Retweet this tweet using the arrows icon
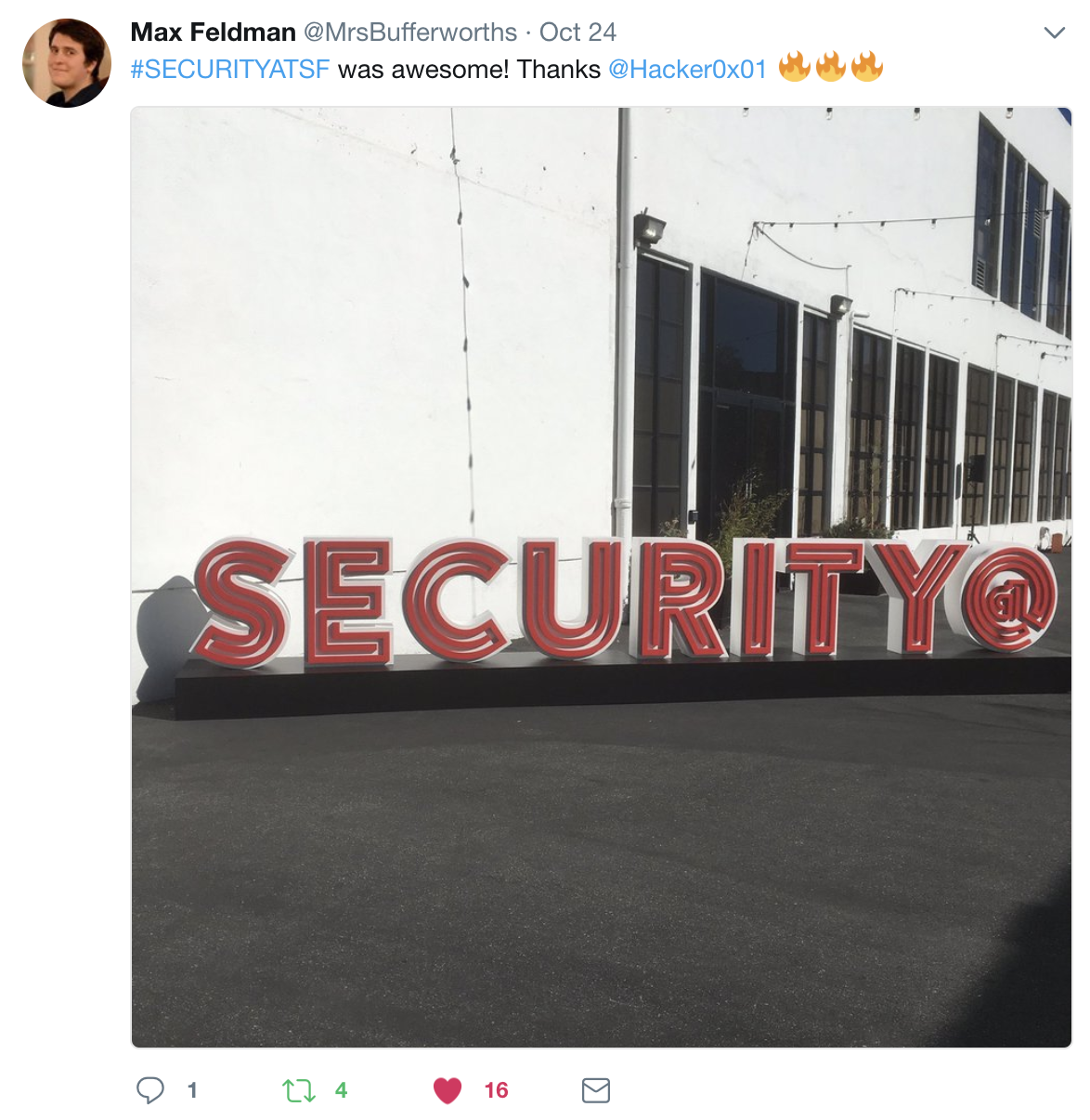 (299, 1090)
